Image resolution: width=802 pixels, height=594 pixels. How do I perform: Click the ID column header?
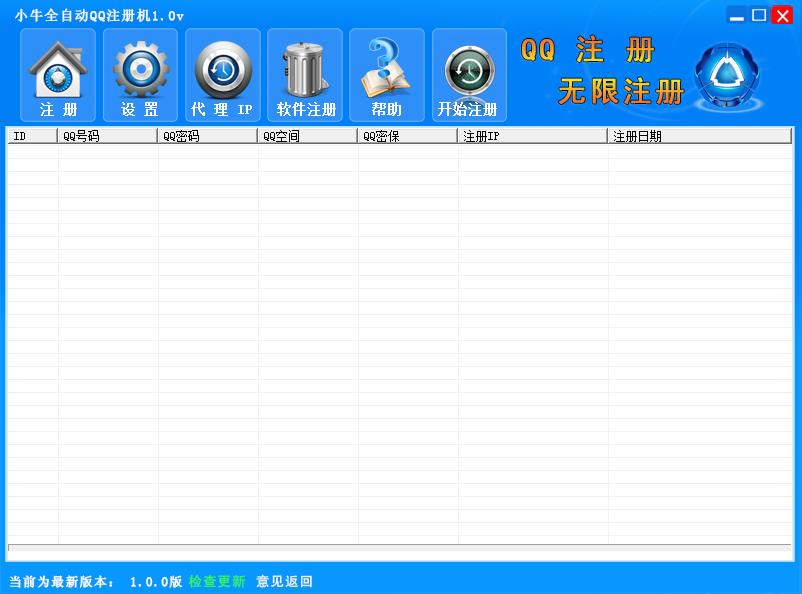click(x=30, y=135)
